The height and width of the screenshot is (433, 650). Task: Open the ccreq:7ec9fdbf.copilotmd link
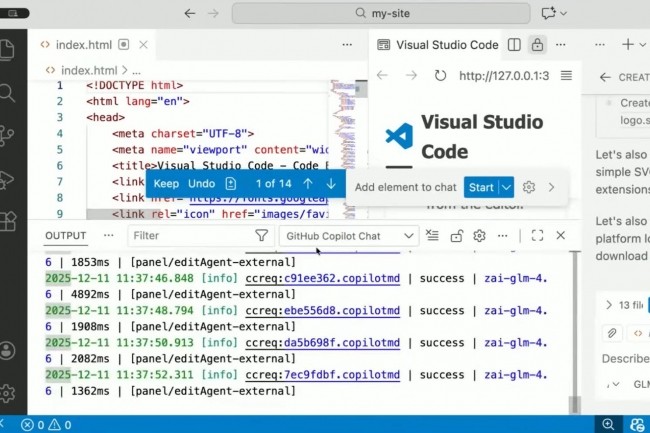point(323,375)
